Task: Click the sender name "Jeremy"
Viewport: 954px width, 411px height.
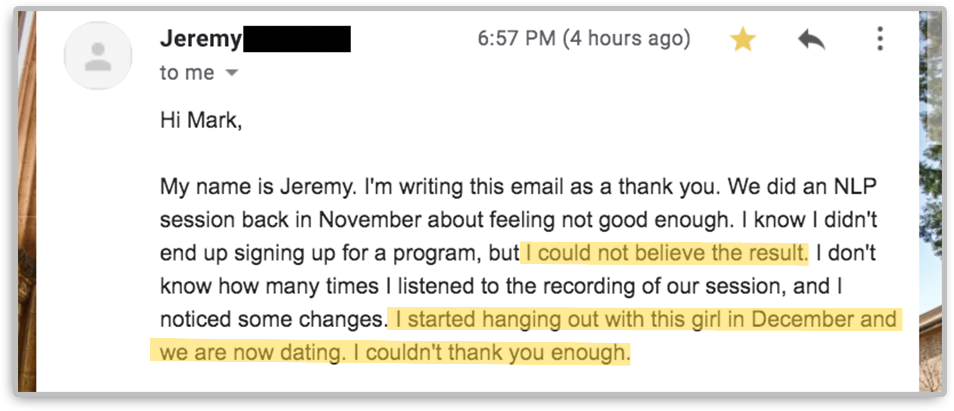Action: coord(200,39)
